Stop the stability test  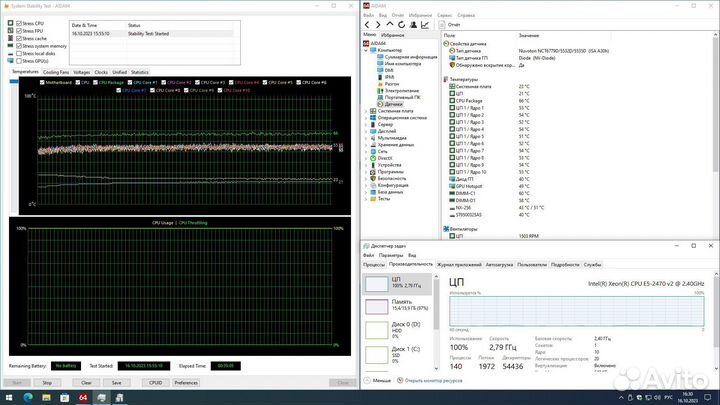[47, 382]
